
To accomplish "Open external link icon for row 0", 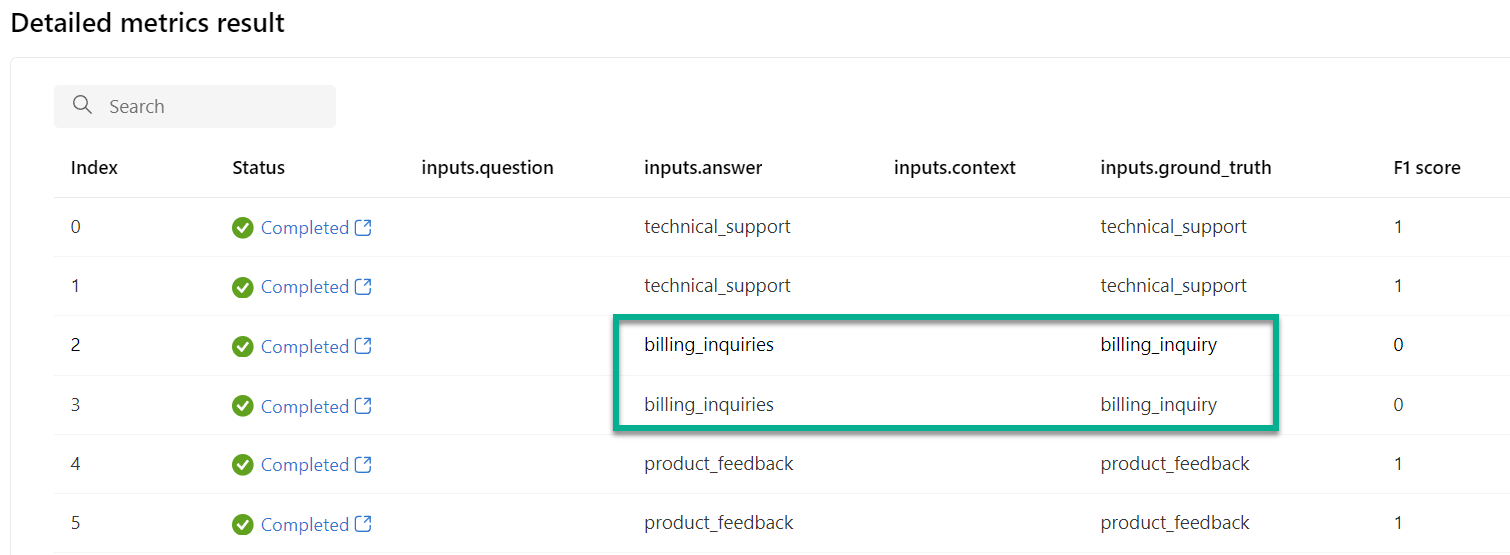I will click(x=363, y=228).
